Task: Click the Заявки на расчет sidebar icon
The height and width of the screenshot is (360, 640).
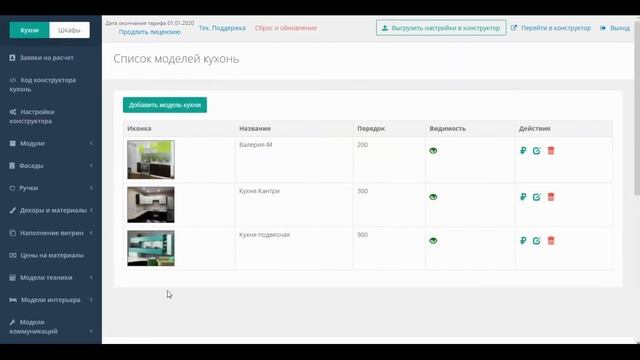Action: (x=12, y=58)
